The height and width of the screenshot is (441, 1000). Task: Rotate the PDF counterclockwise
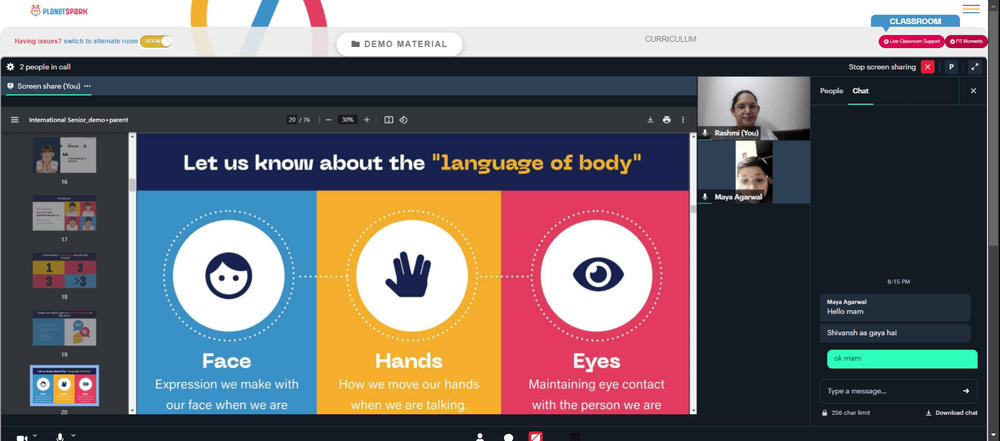pos(404,120)
